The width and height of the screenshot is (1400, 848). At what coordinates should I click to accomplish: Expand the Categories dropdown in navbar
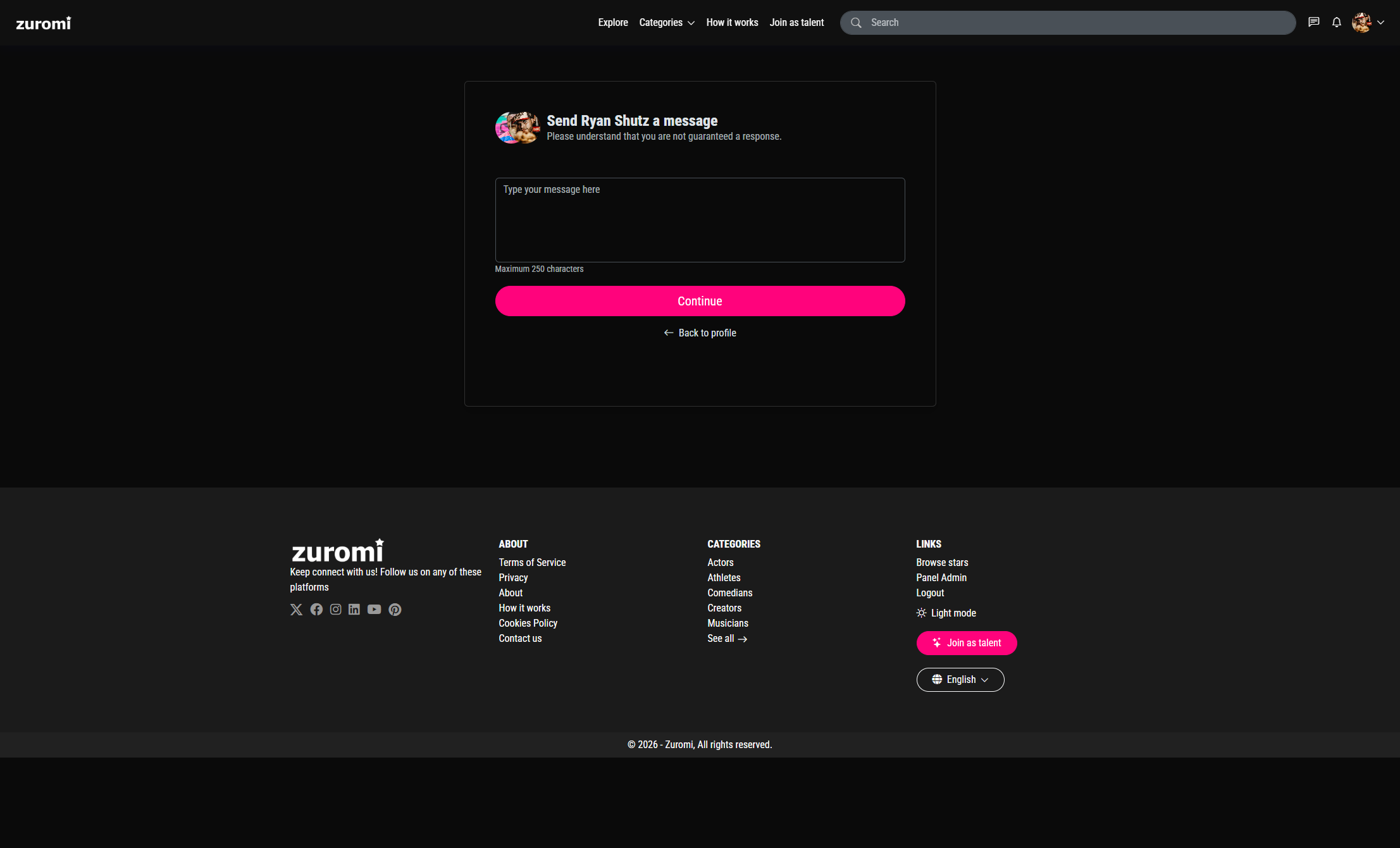[666, 23]
